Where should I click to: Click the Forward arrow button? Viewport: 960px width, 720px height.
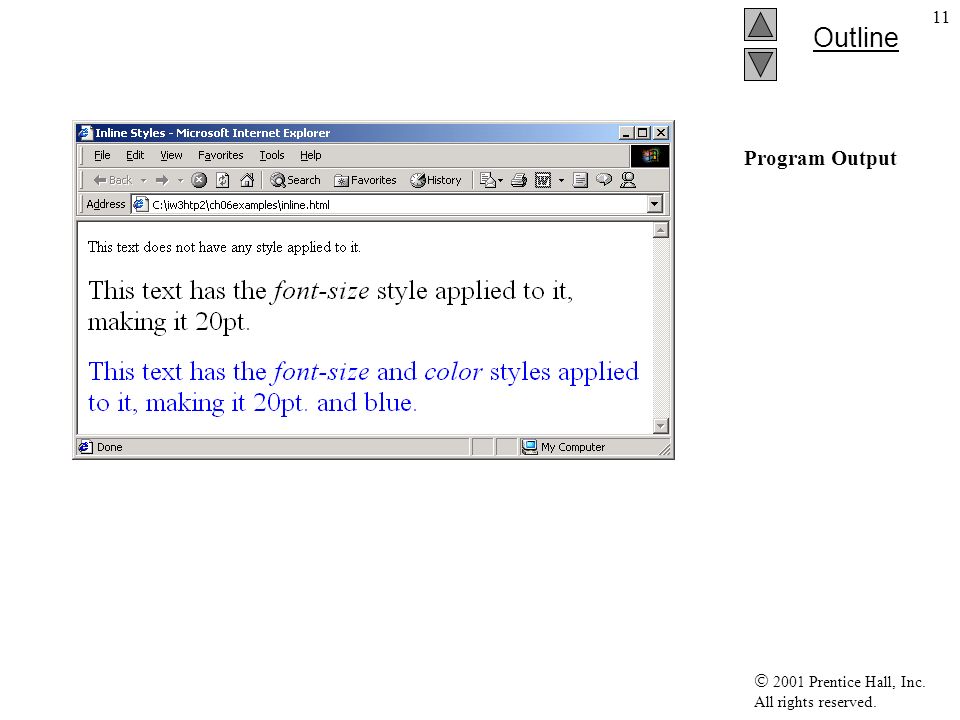(162, 180)
